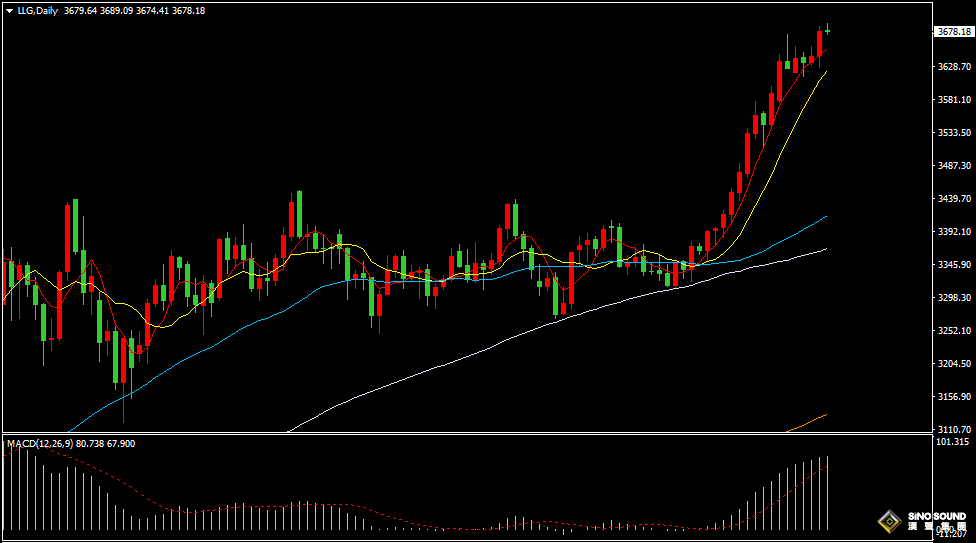Click the OHLC values next to the title
This screenshot has height=543, width=976.
(x=134, y=11)
